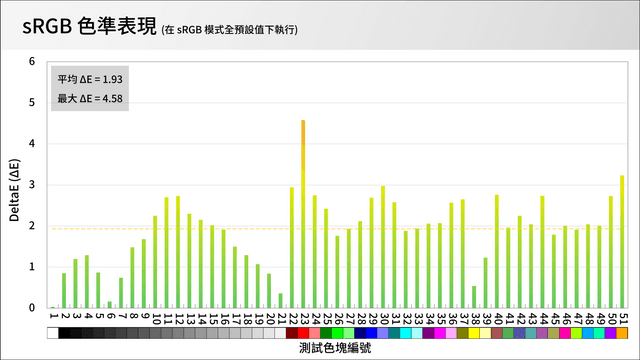
Task: Click the bar for patch 12
Action: click(x=178, y=252)
